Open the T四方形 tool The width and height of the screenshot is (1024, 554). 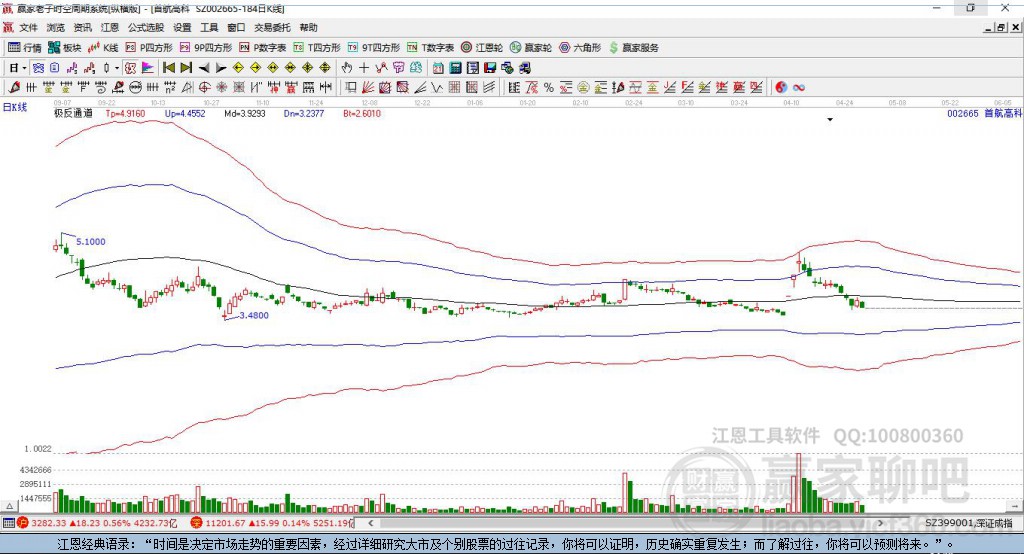[317, 48]
